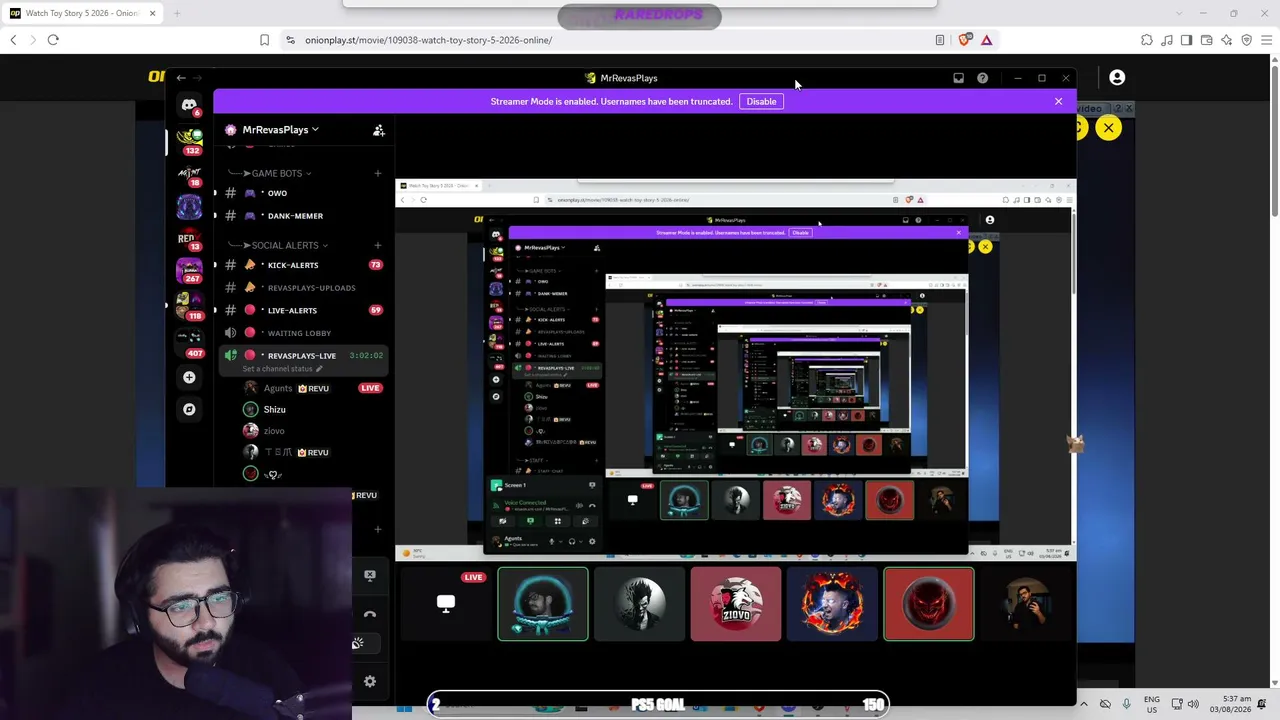Open Discord's Discover servers compass icon

coord(189,409)
